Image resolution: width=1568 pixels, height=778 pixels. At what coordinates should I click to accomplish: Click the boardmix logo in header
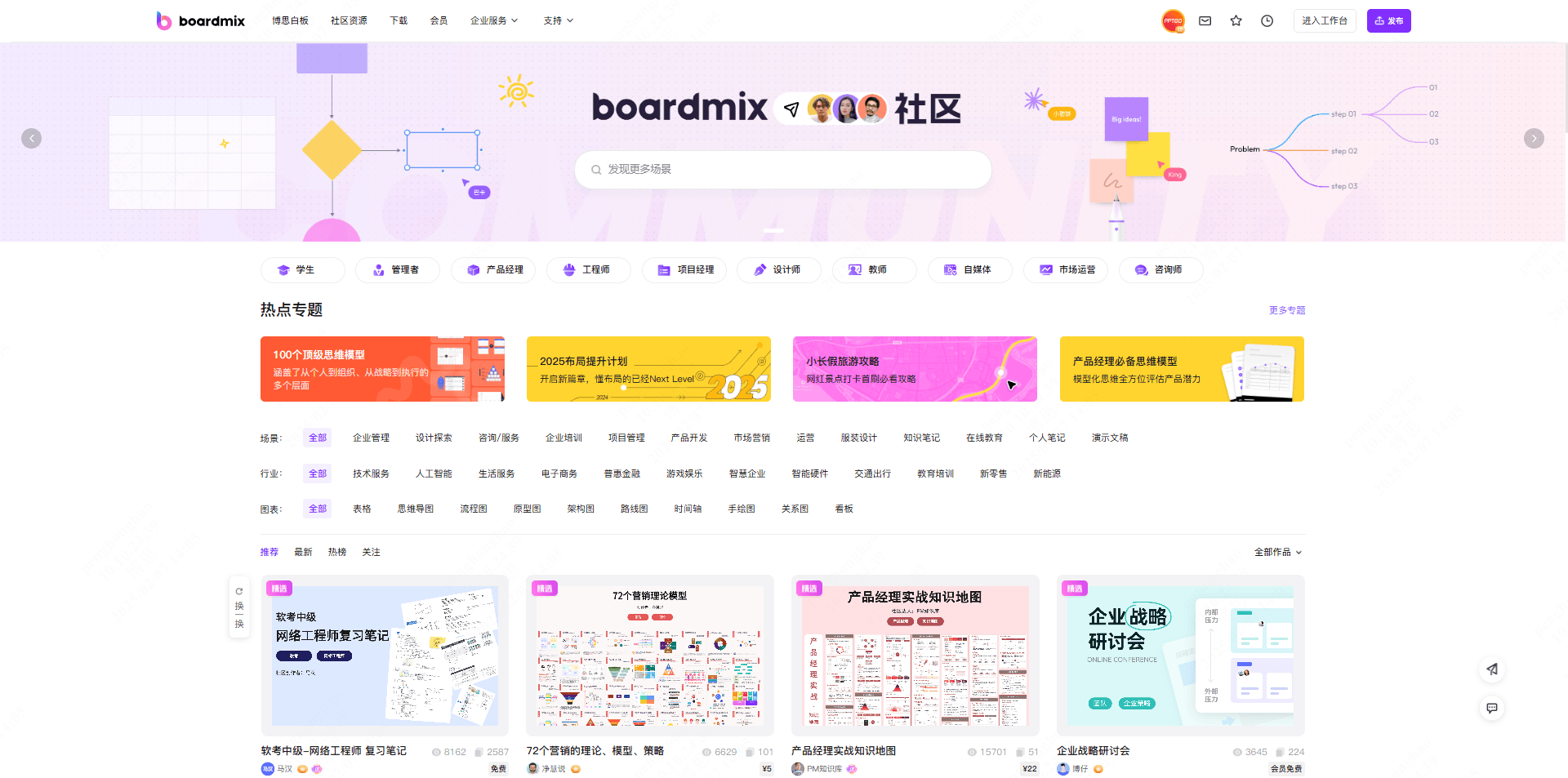click(x=201, y=20)
